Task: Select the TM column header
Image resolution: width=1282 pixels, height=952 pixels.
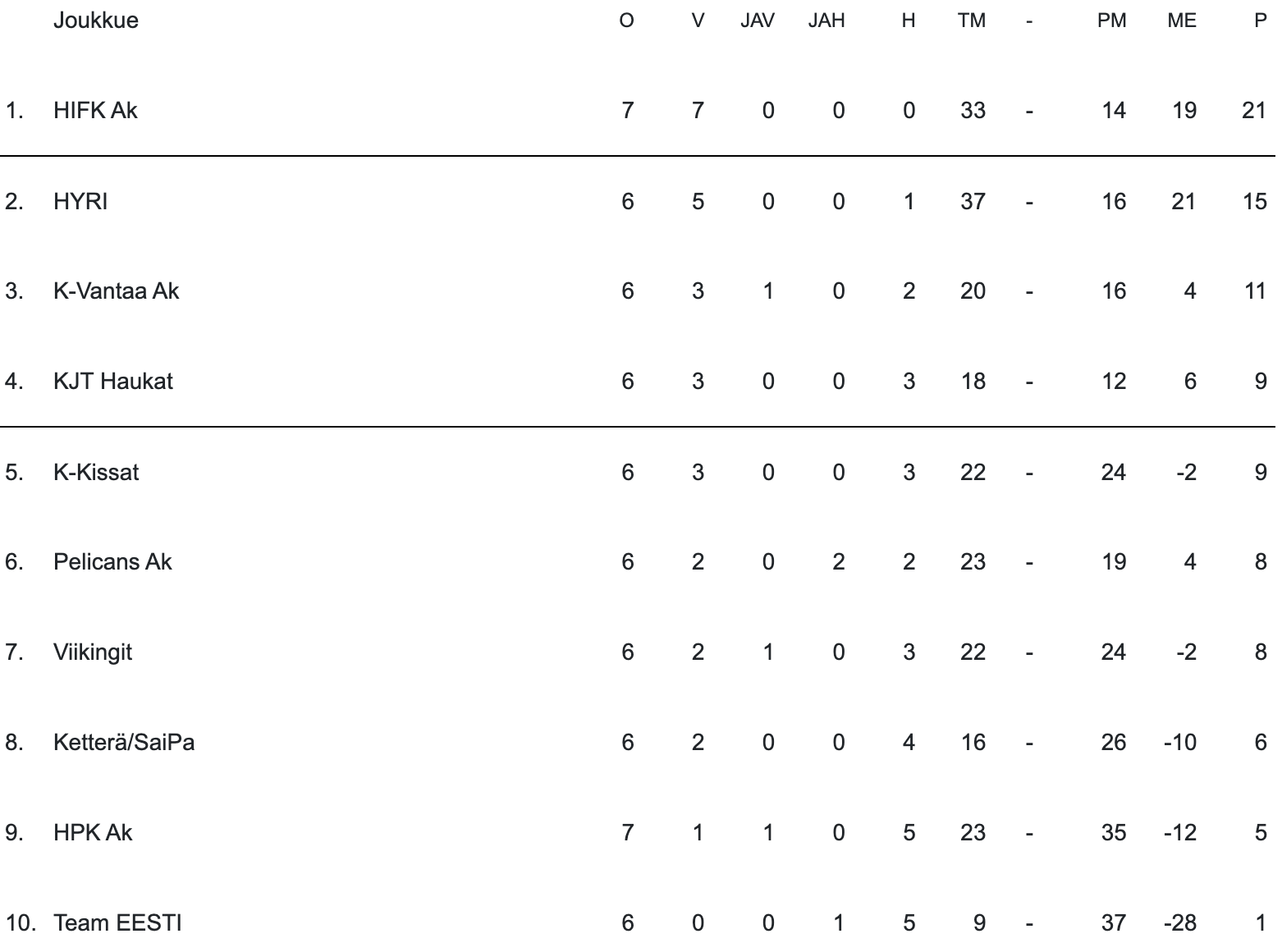Action: [971, 21]
